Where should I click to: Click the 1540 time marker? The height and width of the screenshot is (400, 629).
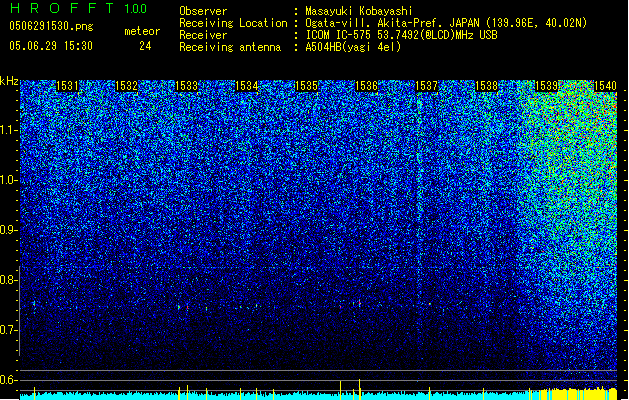click(605, 86)
